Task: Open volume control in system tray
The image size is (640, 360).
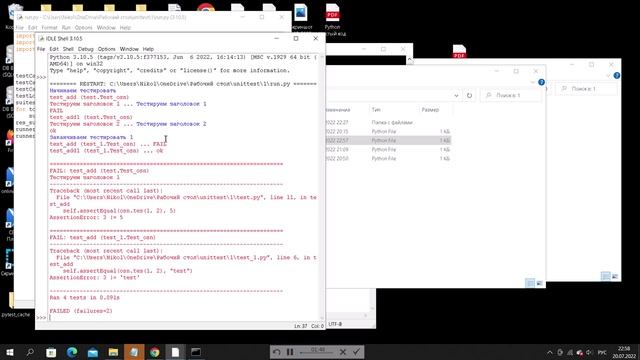Action: coord(589,352)
